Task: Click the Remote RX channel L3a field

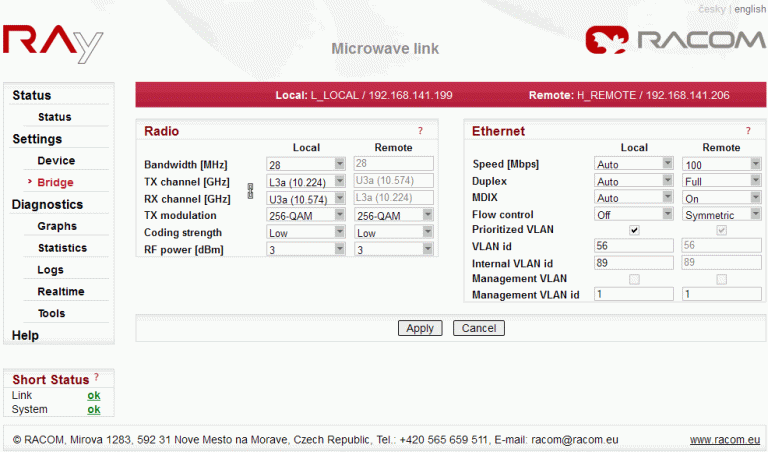Action: (x=394, y=197)
